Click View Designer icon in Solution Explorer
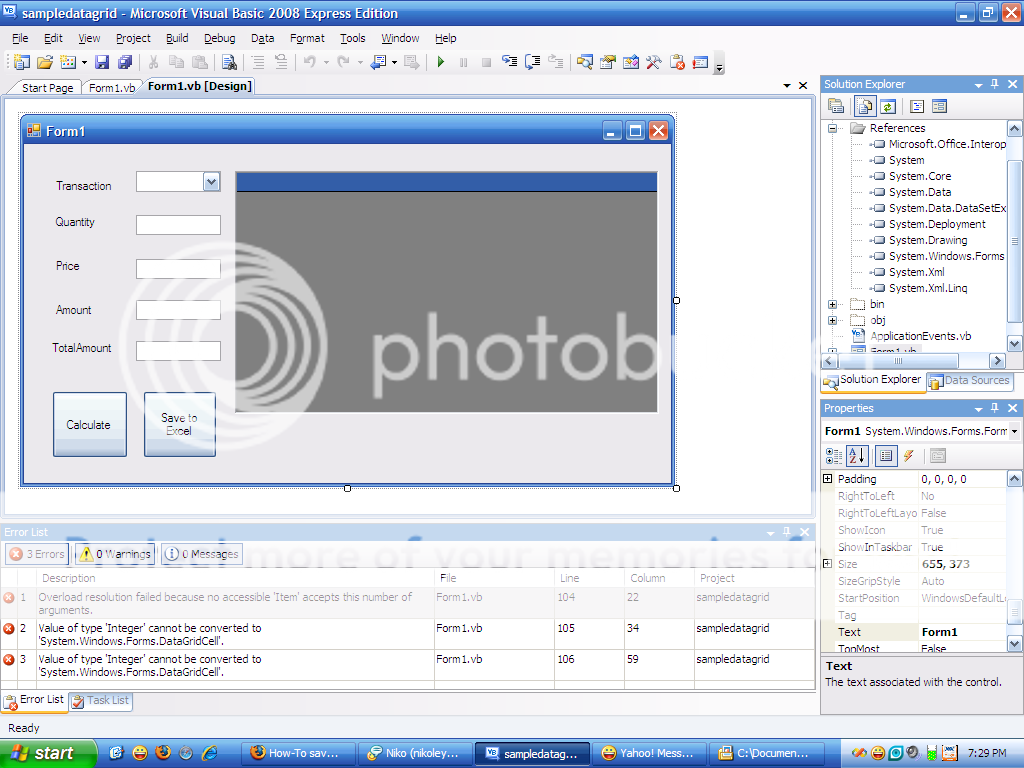 click(x=939, y=106)
